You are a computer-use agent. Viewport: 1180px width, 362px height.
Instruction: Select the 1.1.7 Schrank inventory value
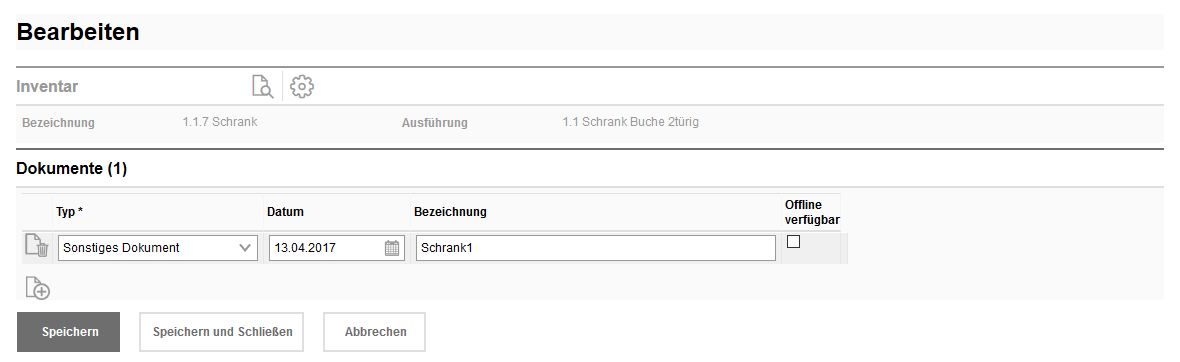click(220, 122)
